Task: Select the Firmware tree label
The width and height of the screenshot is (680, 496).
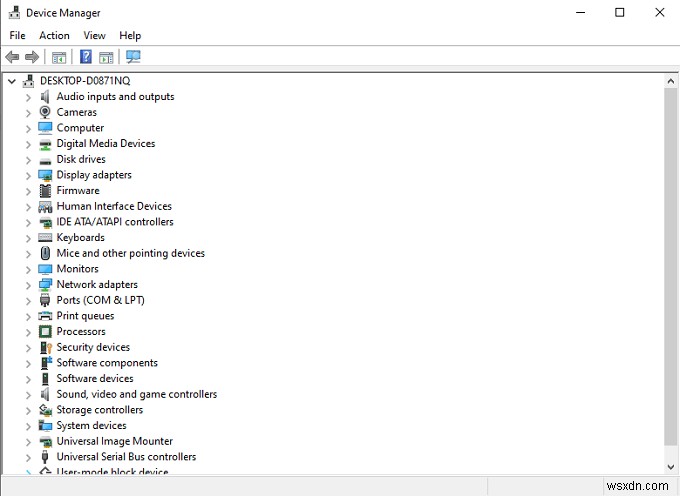Action: pyautogui.click(x=78, y=190)
